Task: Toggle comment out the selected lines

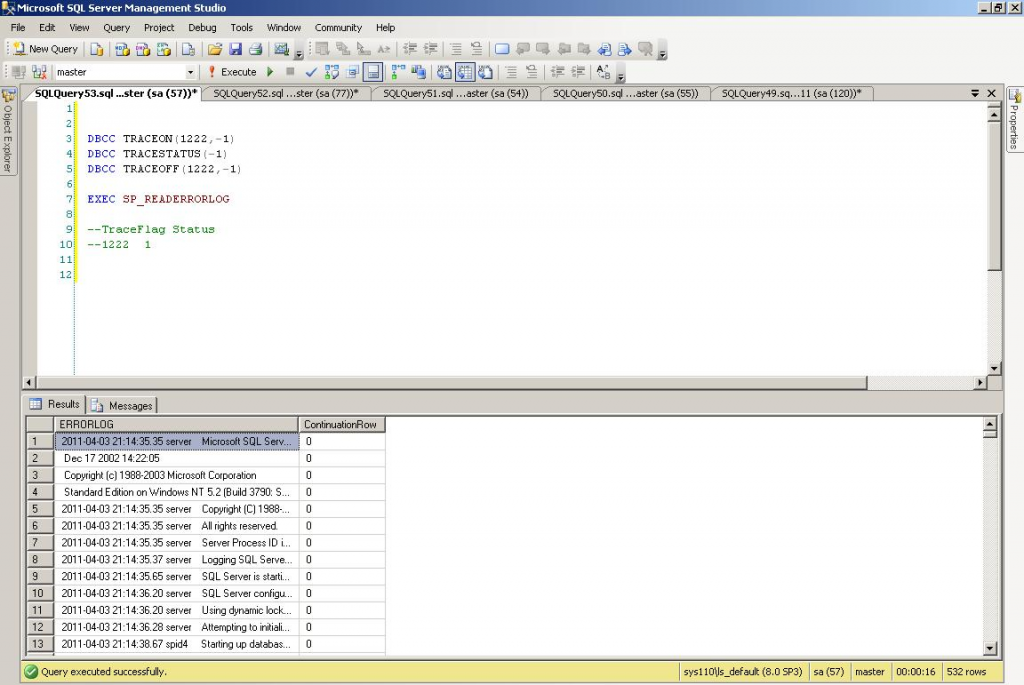Action: pos(511,71)
